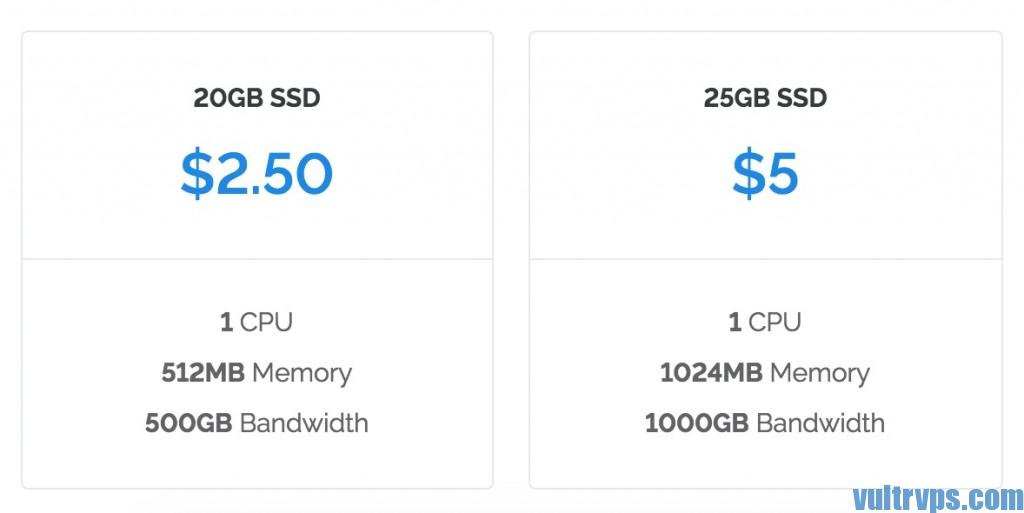Click the 500GB Bandwidth text
The width and height of the screenshot is (1024, 513).
[257, 423]
